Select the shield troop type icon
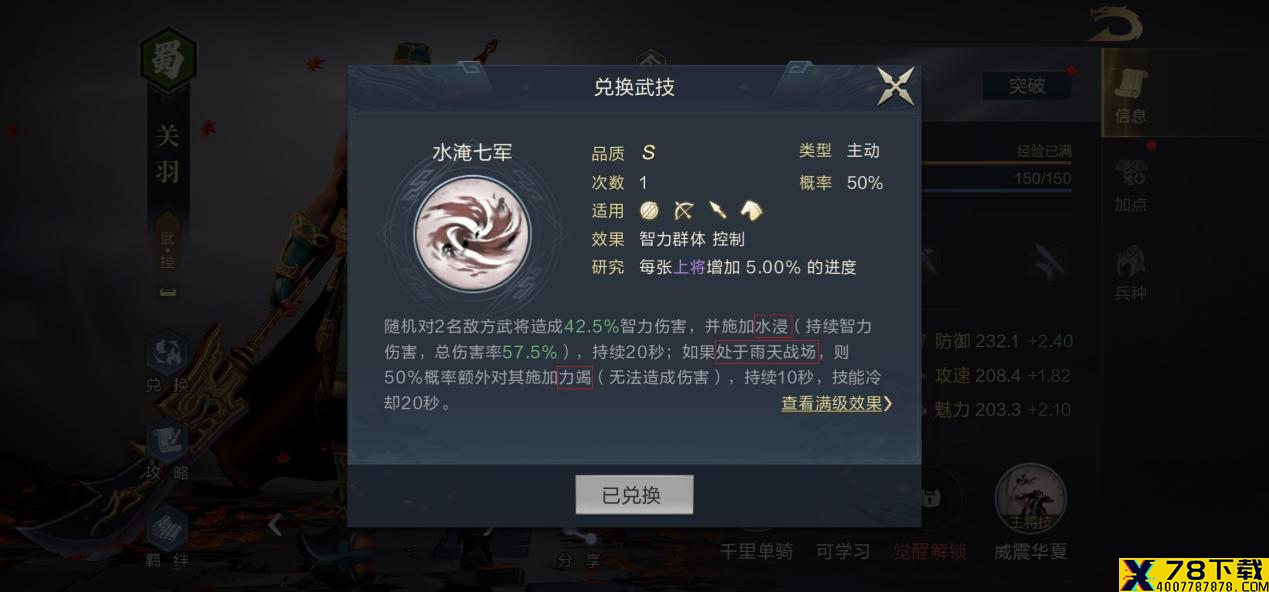 click(650, 210)
